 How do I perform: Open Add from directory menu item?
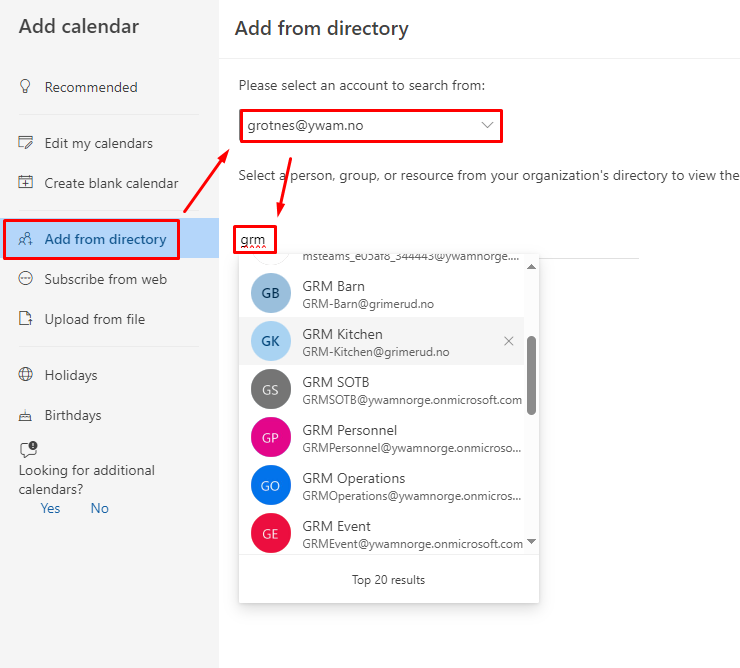[105, 239]
